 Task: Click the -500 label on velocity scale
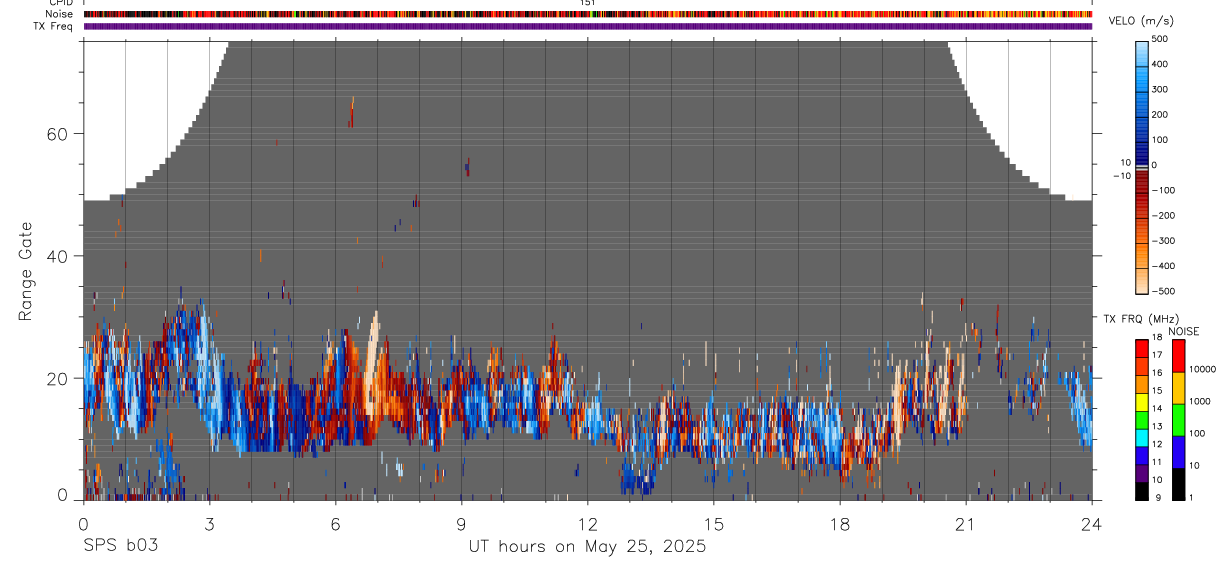coord(1161,291)
